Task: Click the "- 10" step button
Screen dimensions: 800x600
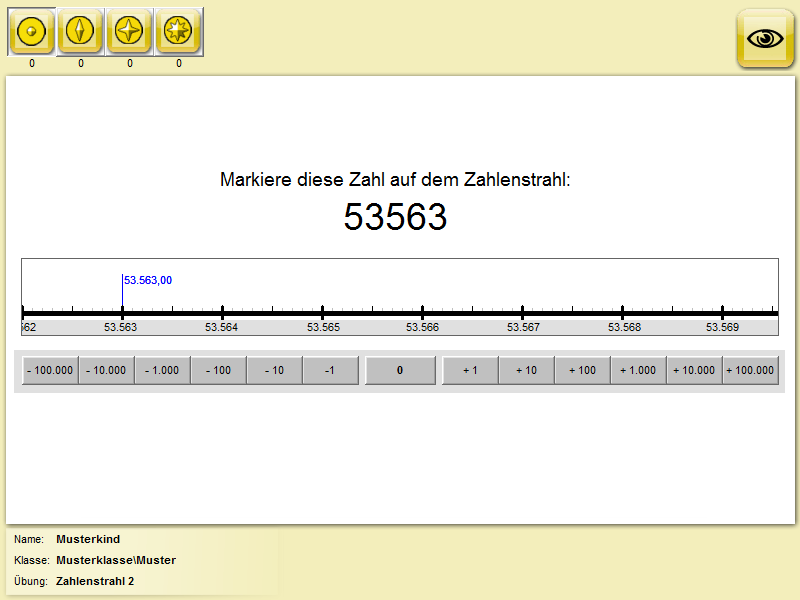Action: tap(274, 370)
